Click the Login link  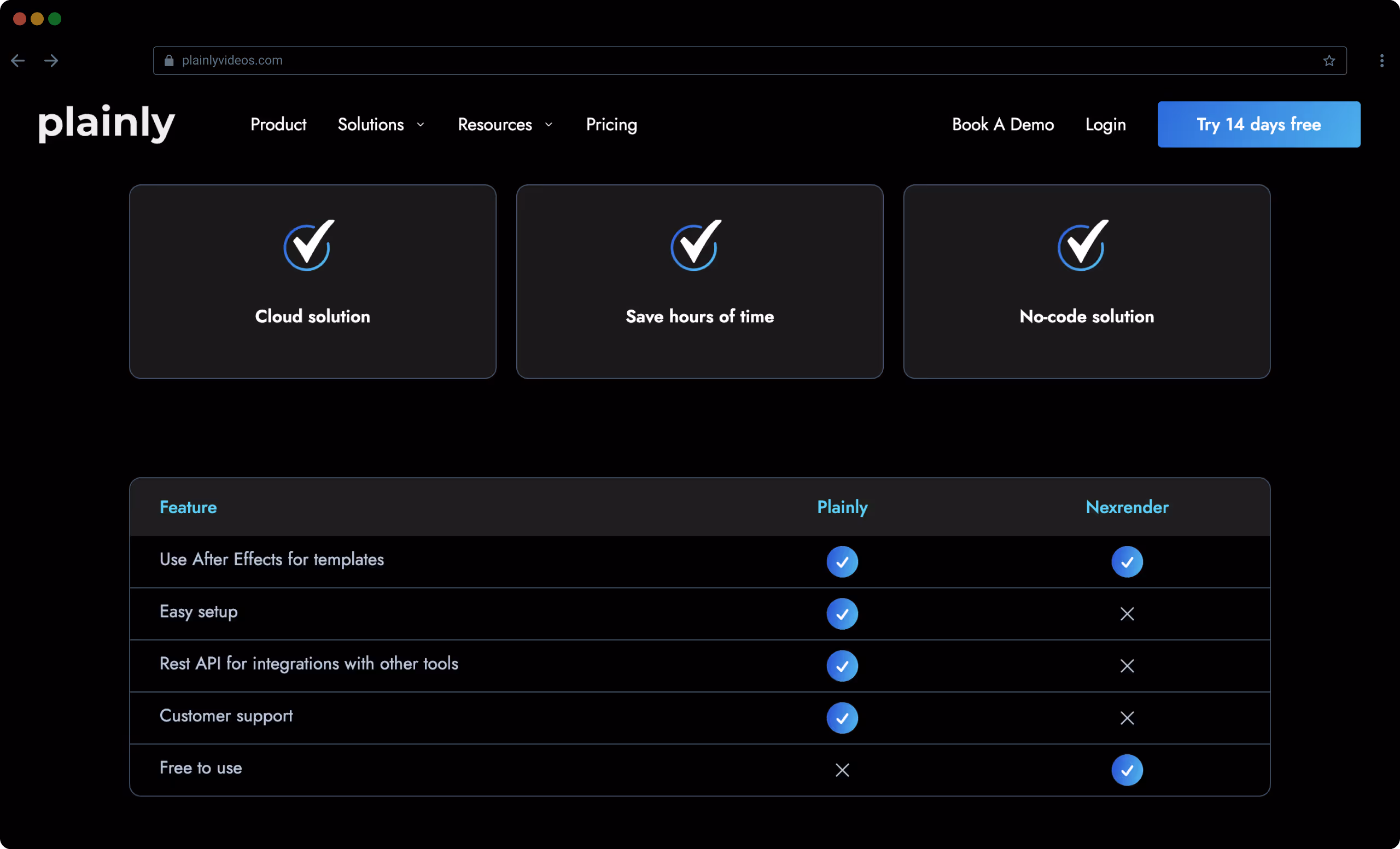[x=1105, y=125]
